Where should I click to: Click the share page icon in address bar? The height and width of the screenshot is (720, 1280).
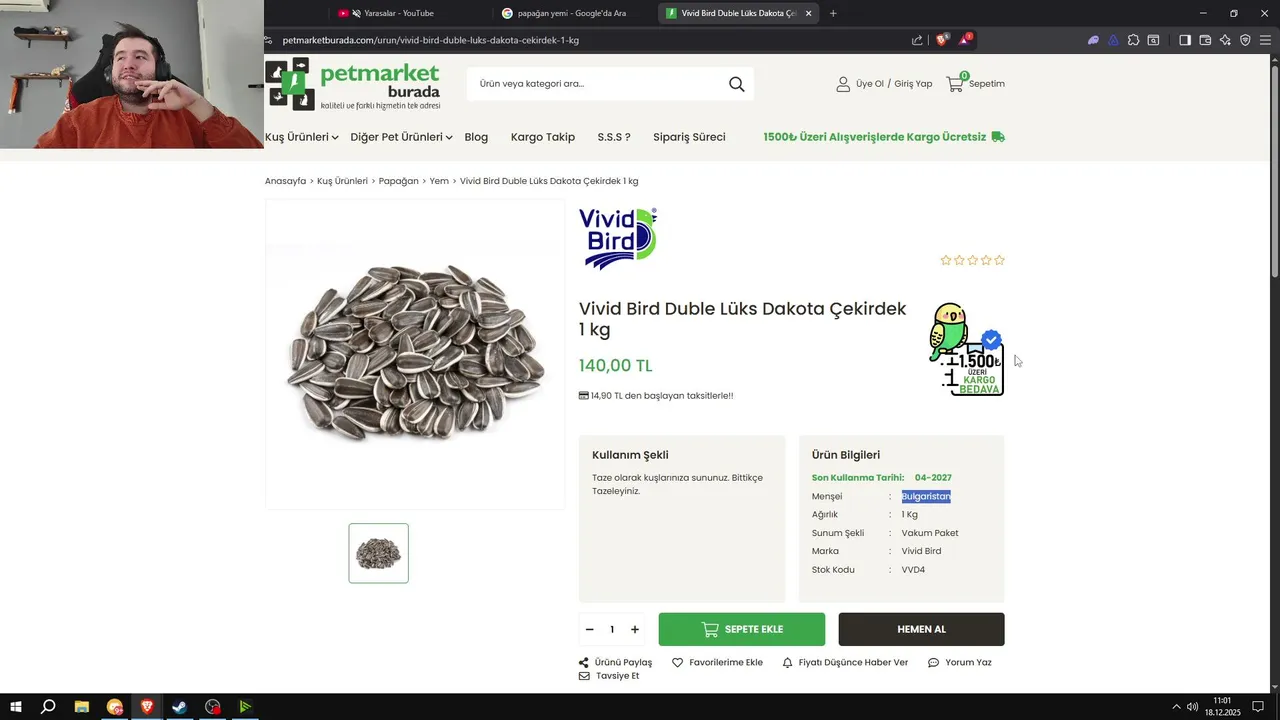pos(917,40)
